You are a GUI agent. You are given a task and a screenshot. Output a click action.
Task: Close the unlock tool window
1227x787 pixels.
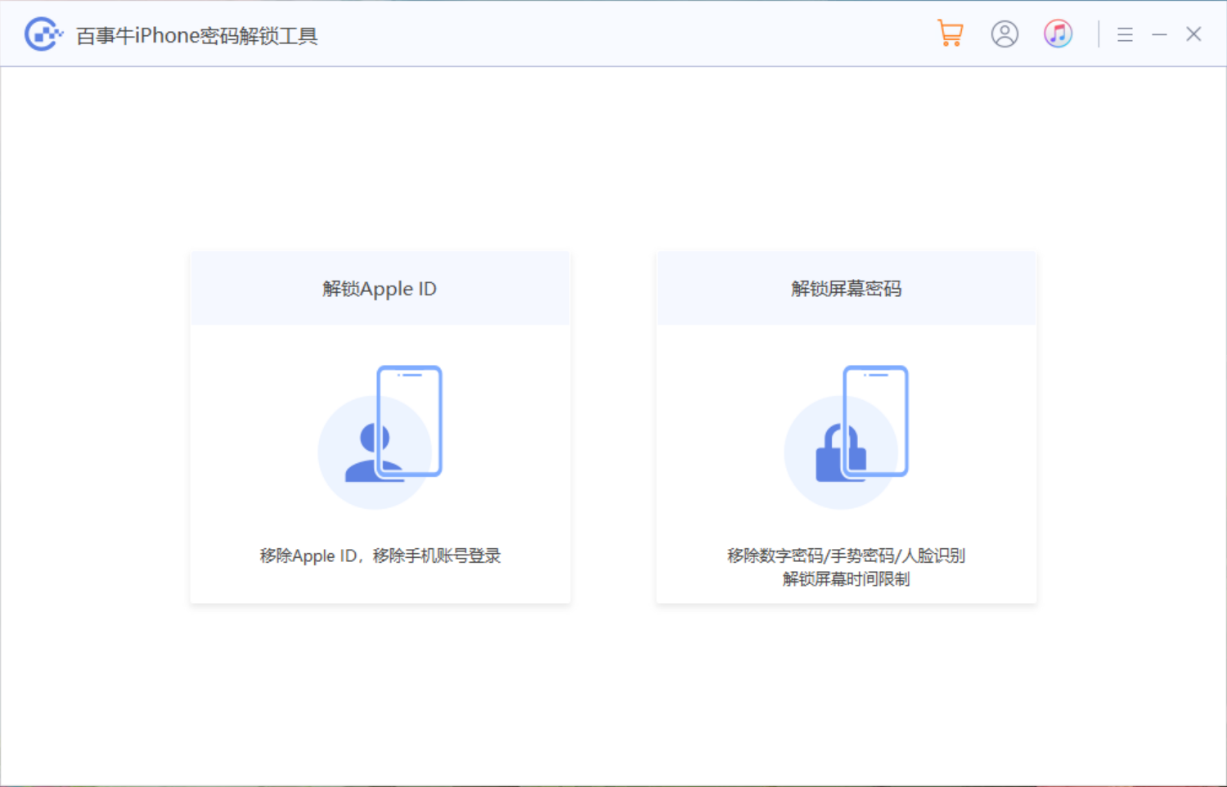point(1194,35)
